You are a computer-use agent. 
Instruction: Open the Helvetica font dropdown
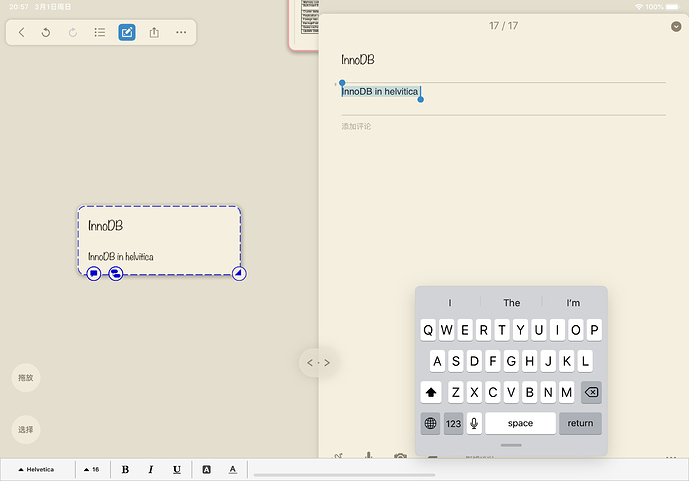(x=36, y=470)
